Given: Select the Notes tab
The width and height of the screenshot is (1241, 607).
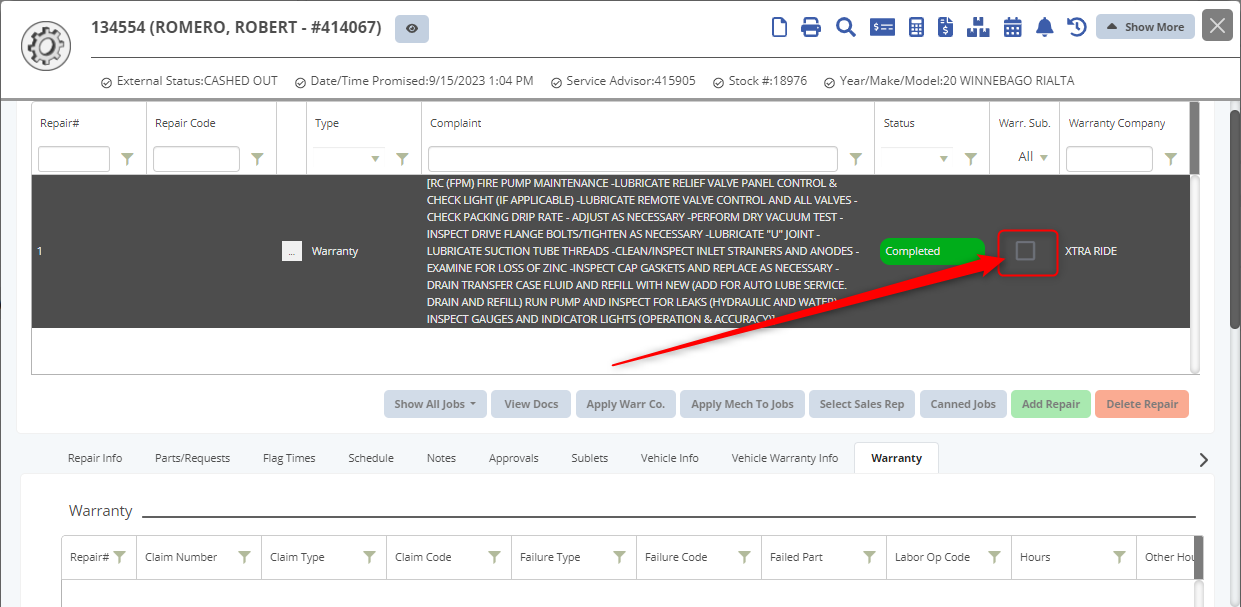Looking at the screenshot, I should pos(441,458).
